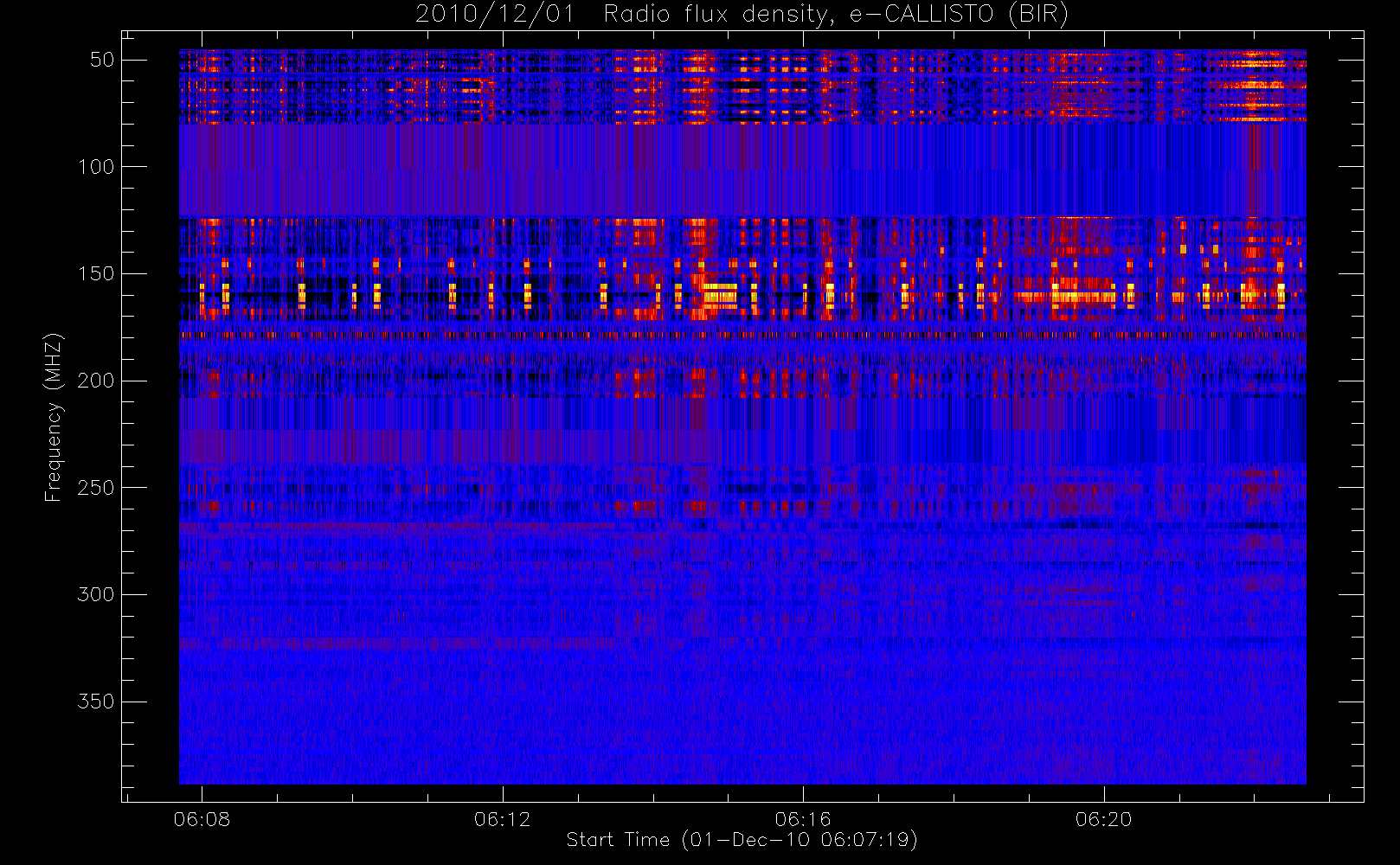Click the 'Start Time (01-Dec-10 06:07:19)' label
The width and height of the screenshot is (1400, 865).
742,840
